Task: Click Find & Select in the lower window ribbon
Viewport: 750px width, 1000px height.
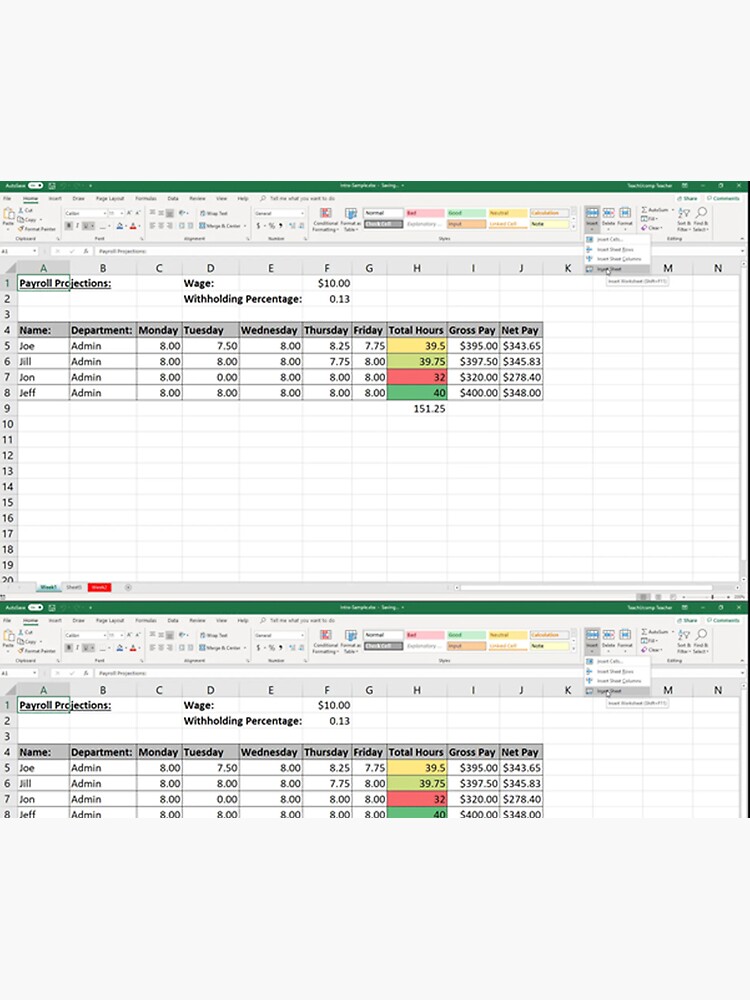Action: click(702, 642)
